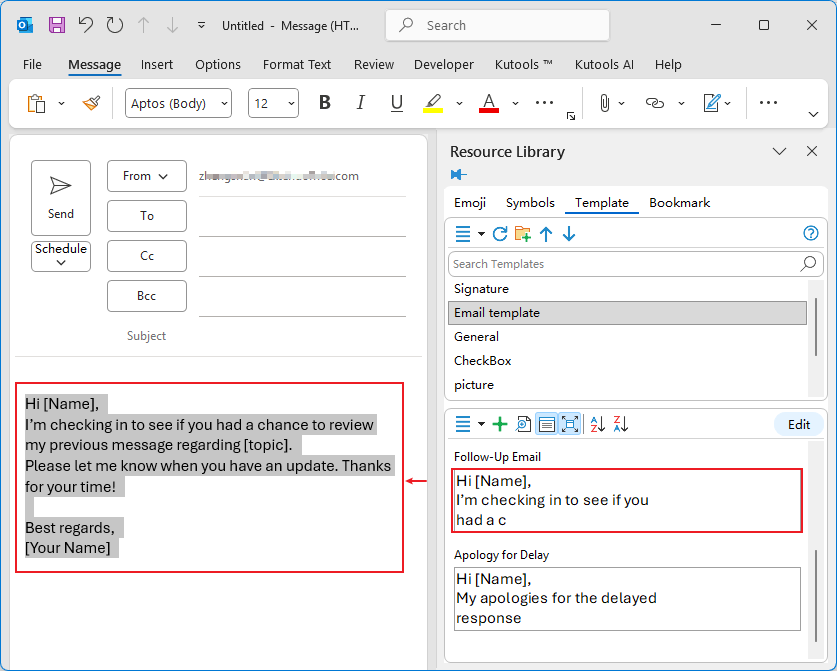Viewport: 837px width, 671px height.
Task: Open Resource Library help icon
Action: coord(811,234)
